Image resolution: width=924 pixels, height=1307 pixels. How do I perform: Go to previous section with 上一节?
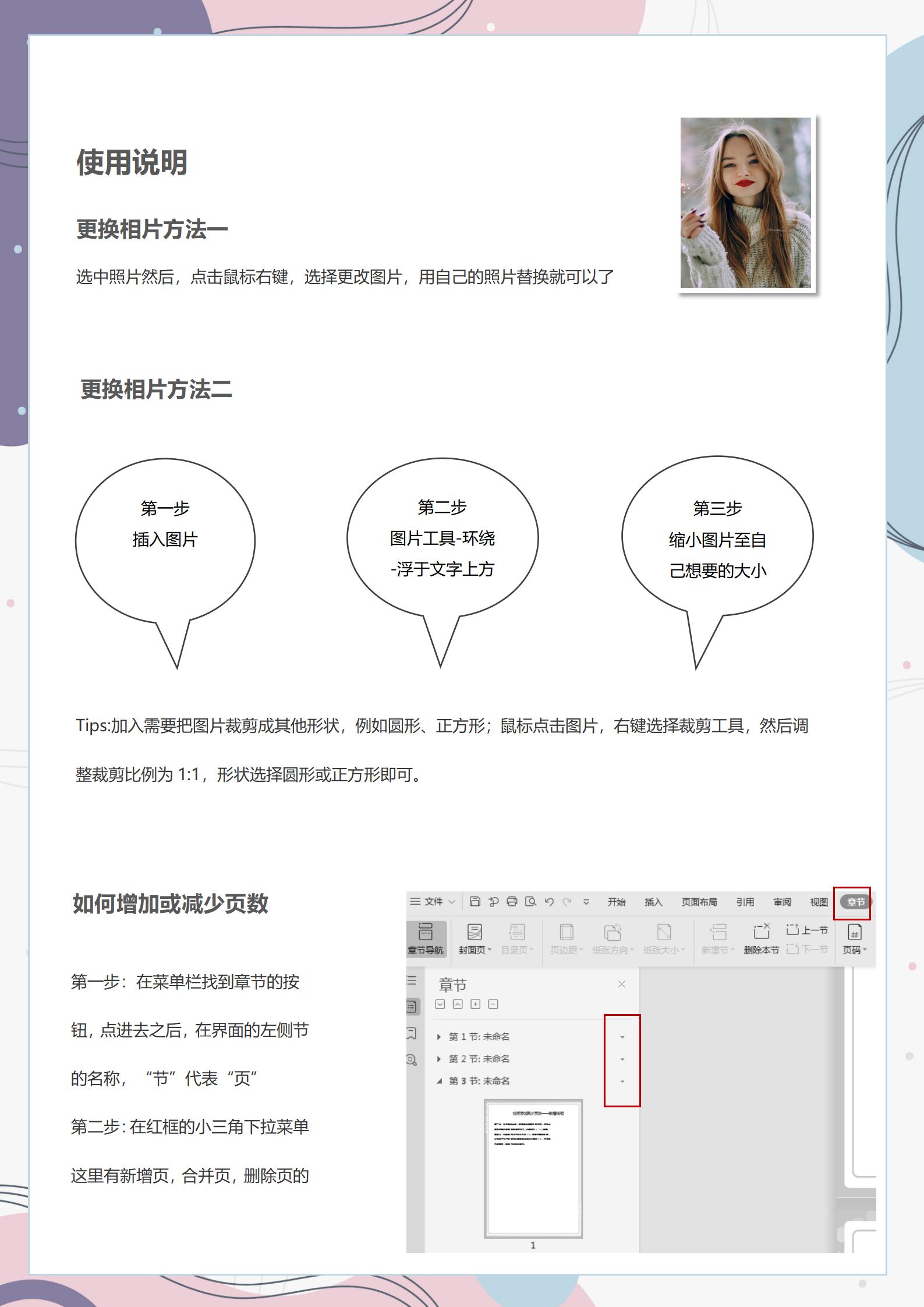[807, 930]
